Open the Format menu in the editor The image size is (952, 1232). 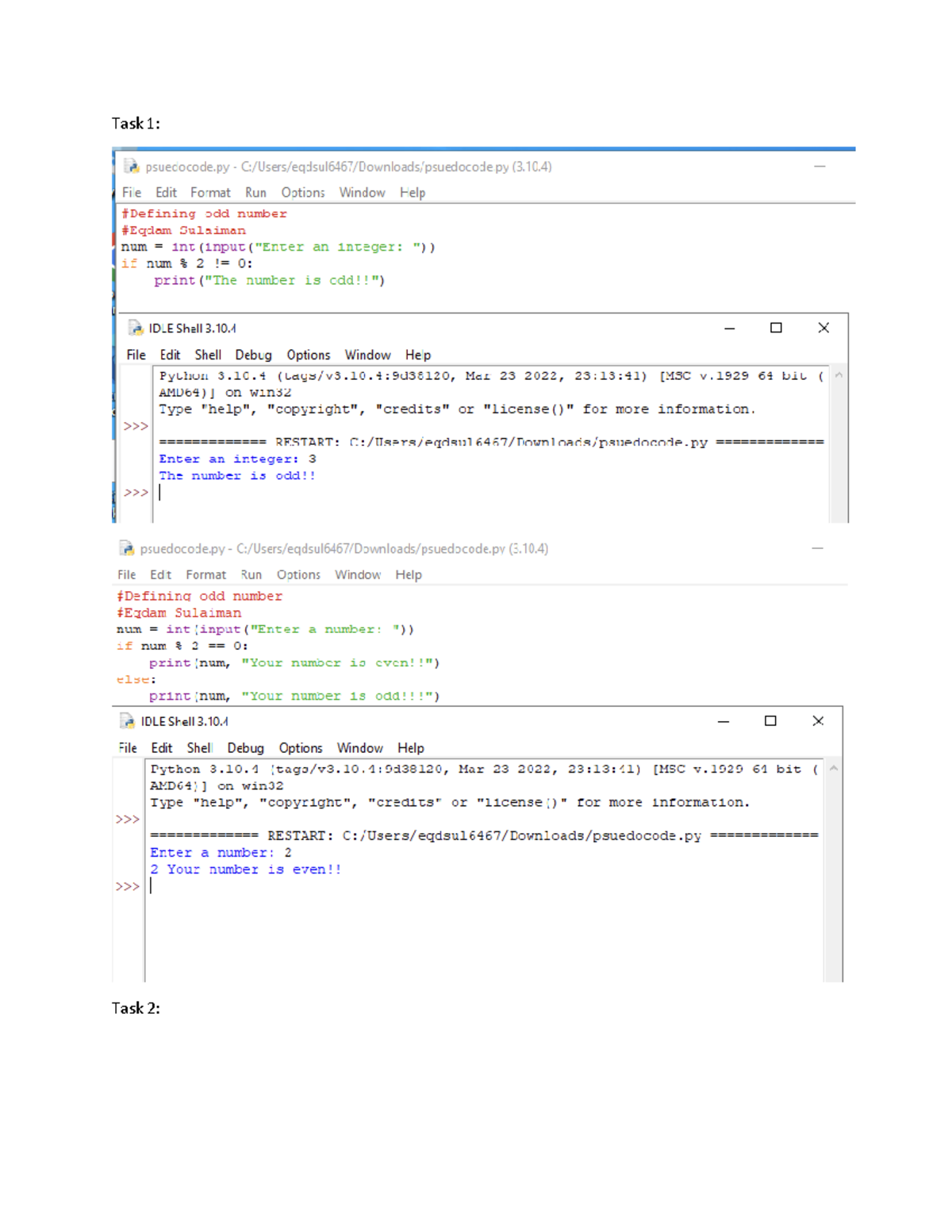pyautogui.click(x=210, y=192)
